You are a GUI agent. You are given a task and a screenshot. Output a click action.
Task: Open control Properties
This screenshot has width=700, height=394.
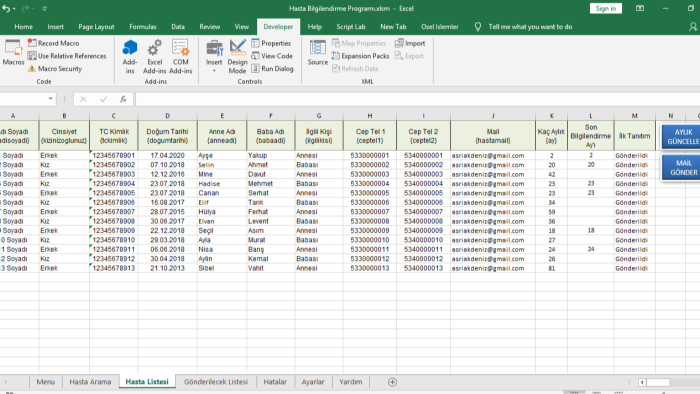click(271, 43)
